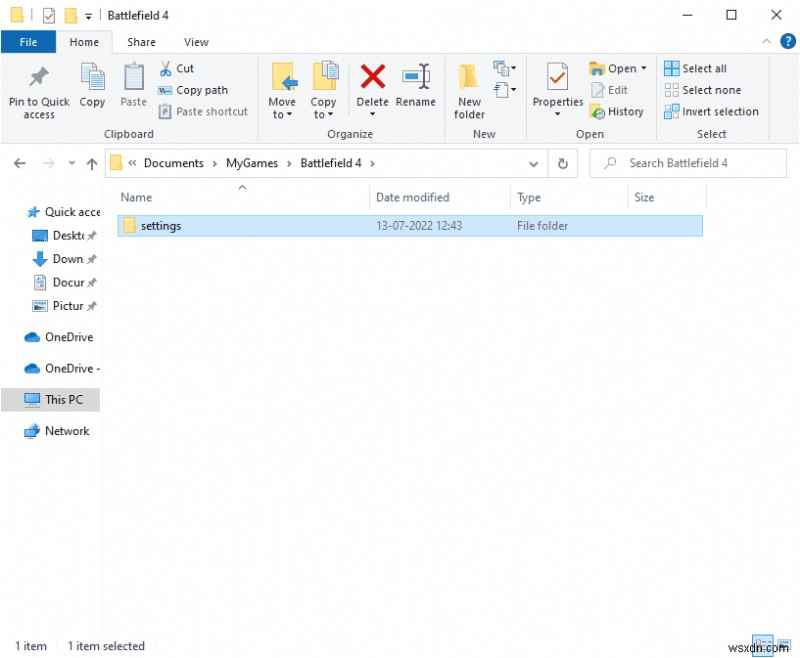Open the Share tab

141,42
